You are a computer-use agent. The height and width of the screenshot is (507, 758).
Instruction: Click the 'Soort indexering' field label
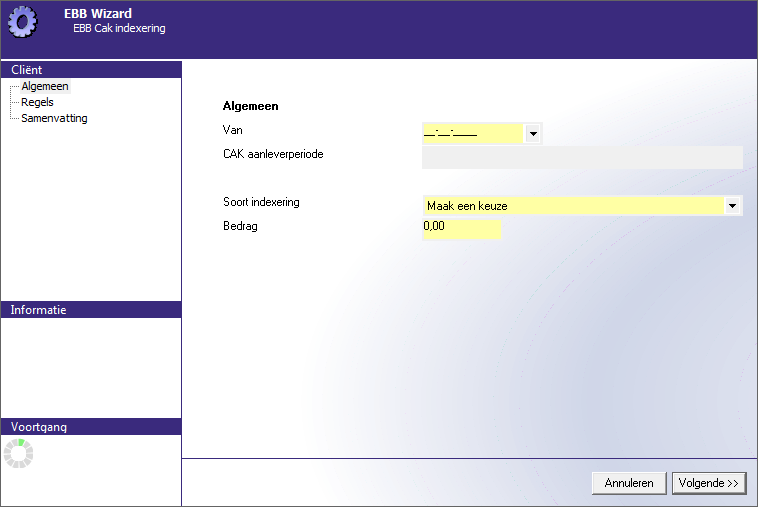(261, 202)
